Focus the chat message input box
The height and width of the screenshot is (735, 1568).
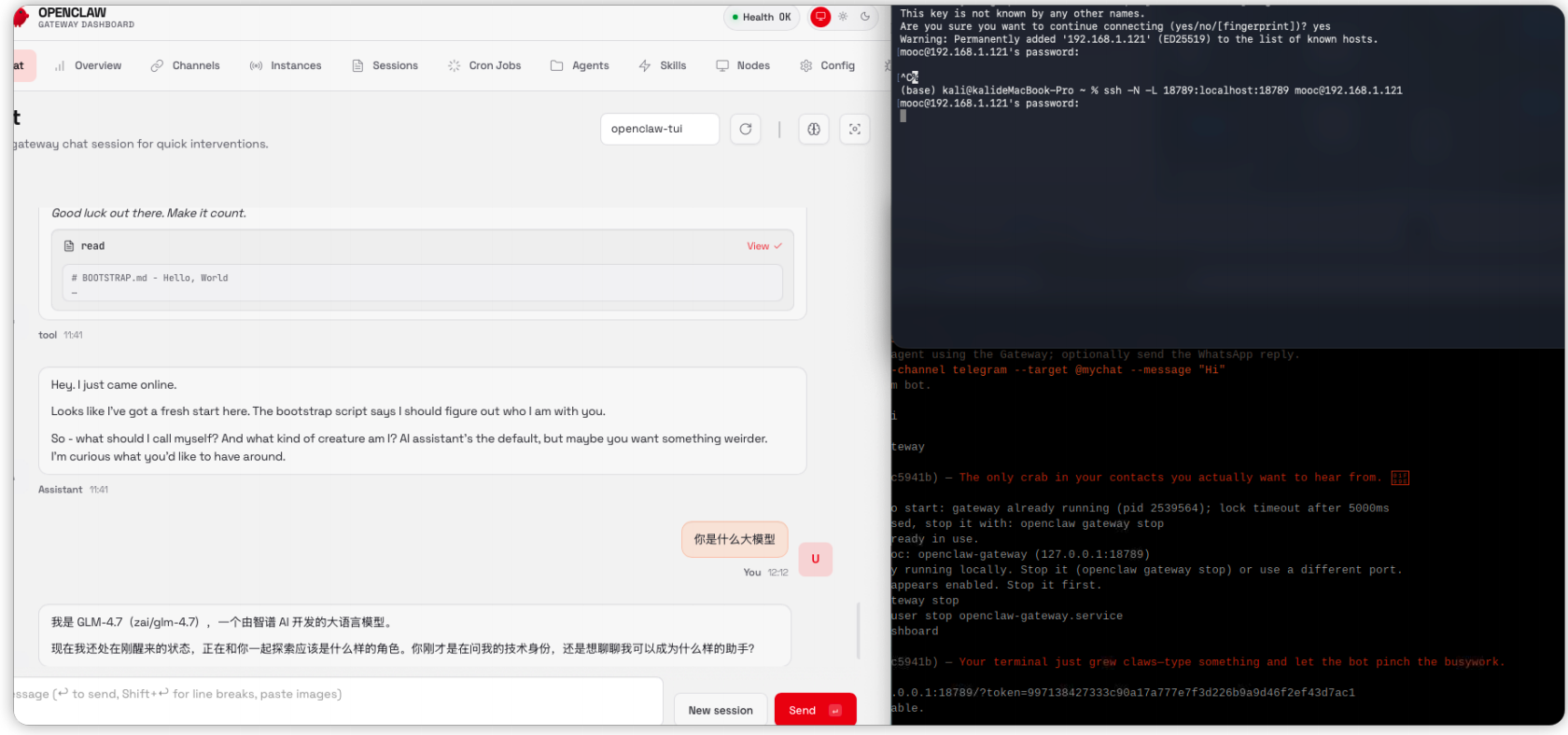tap(336, 694)
